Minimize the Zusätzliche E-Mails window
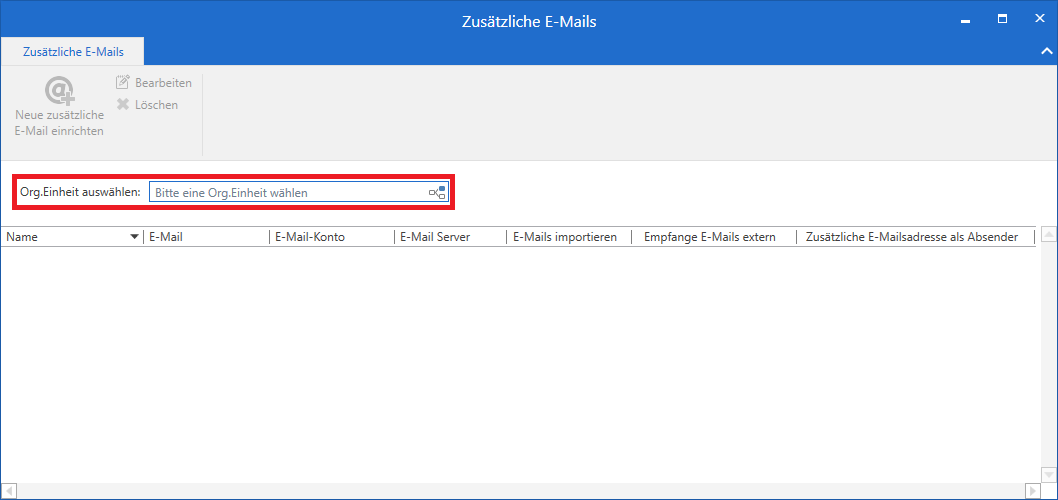Viewport: 1058px width, 500px height. [965, 19]
